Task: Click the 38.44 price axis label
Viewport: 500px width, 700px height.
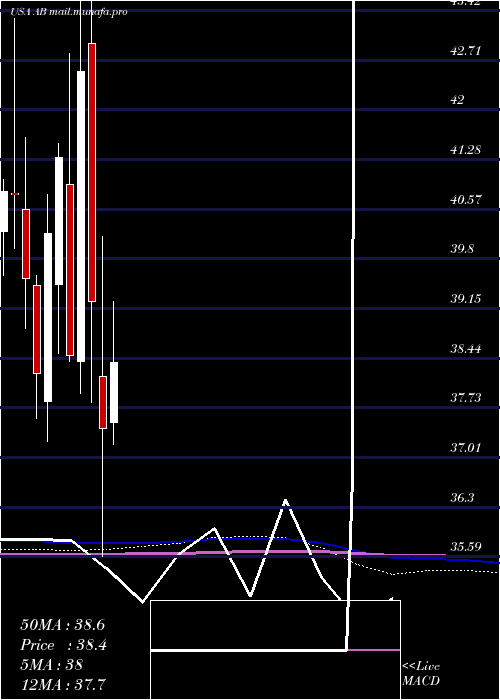Action: [466, 348]
